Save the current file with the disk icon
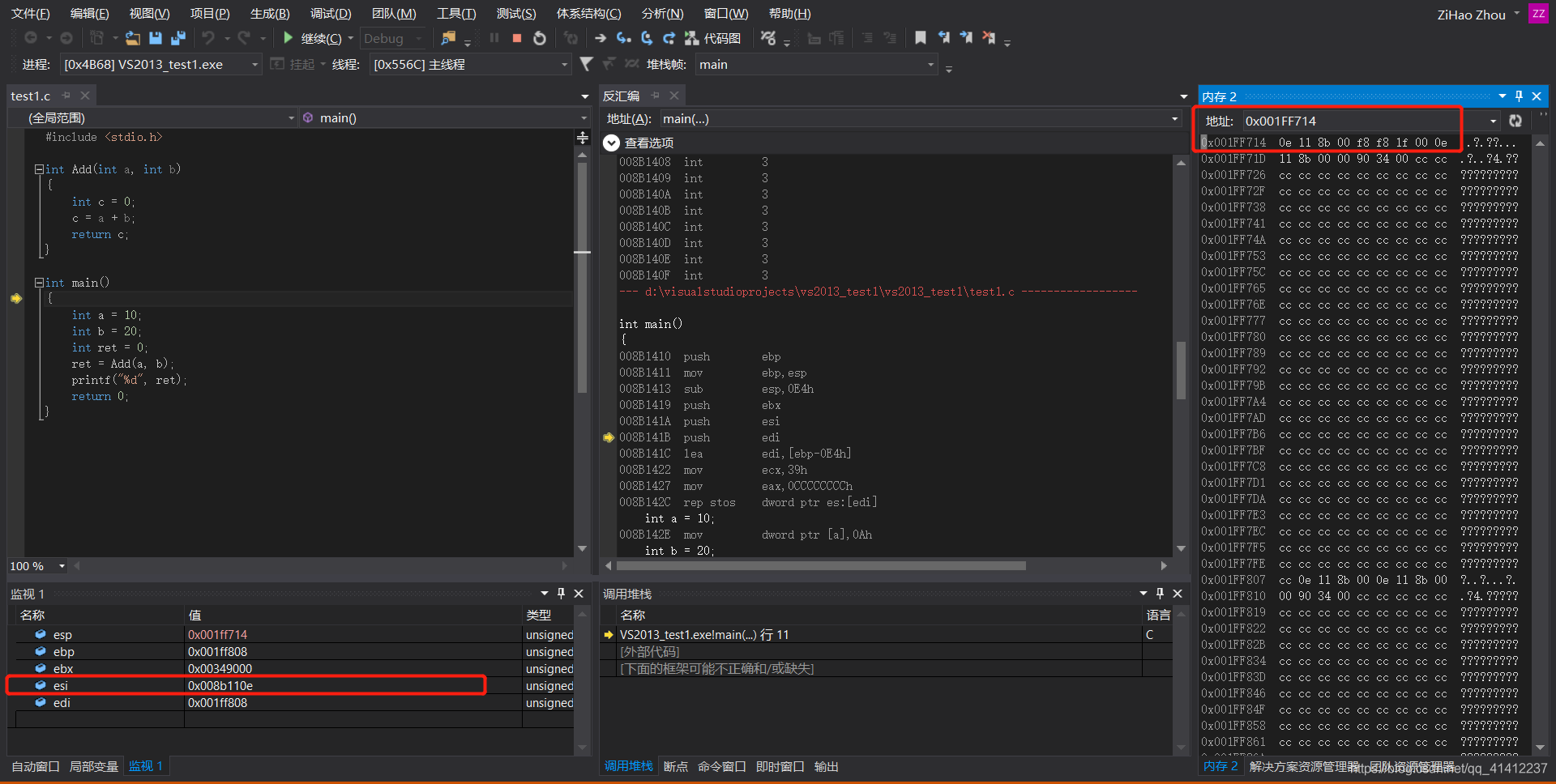Viewport: 1556px width, 784px height. [156, 38]
